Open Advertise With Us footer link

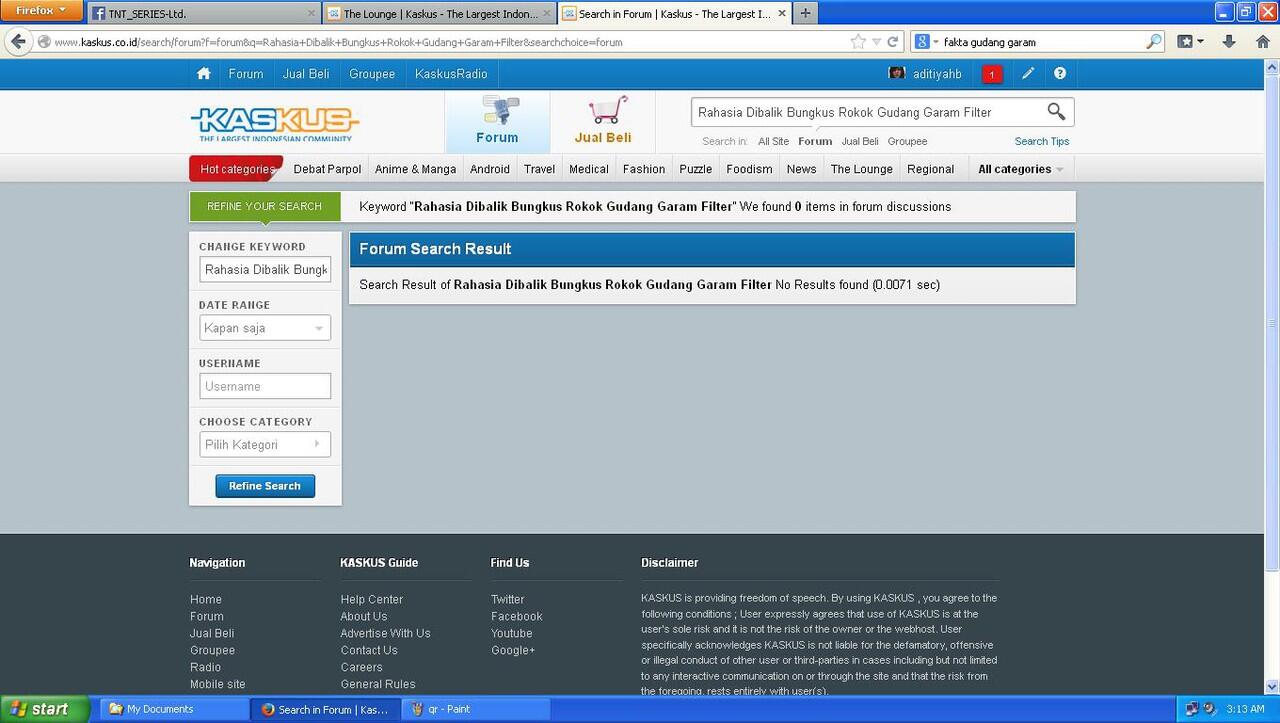(386, 633)
